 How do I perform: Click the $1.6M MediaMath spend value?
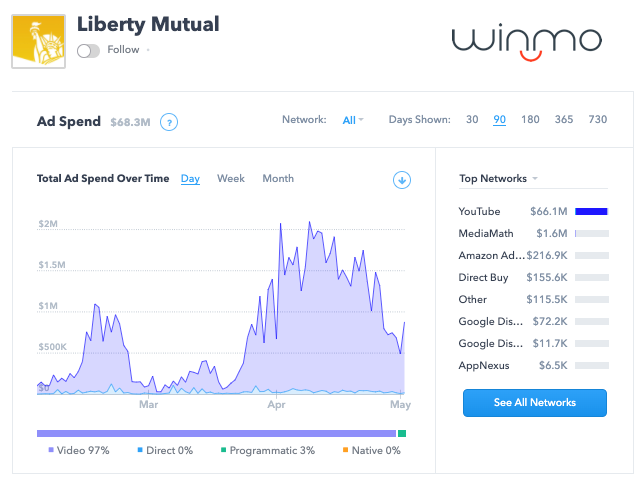click(552, 233)
